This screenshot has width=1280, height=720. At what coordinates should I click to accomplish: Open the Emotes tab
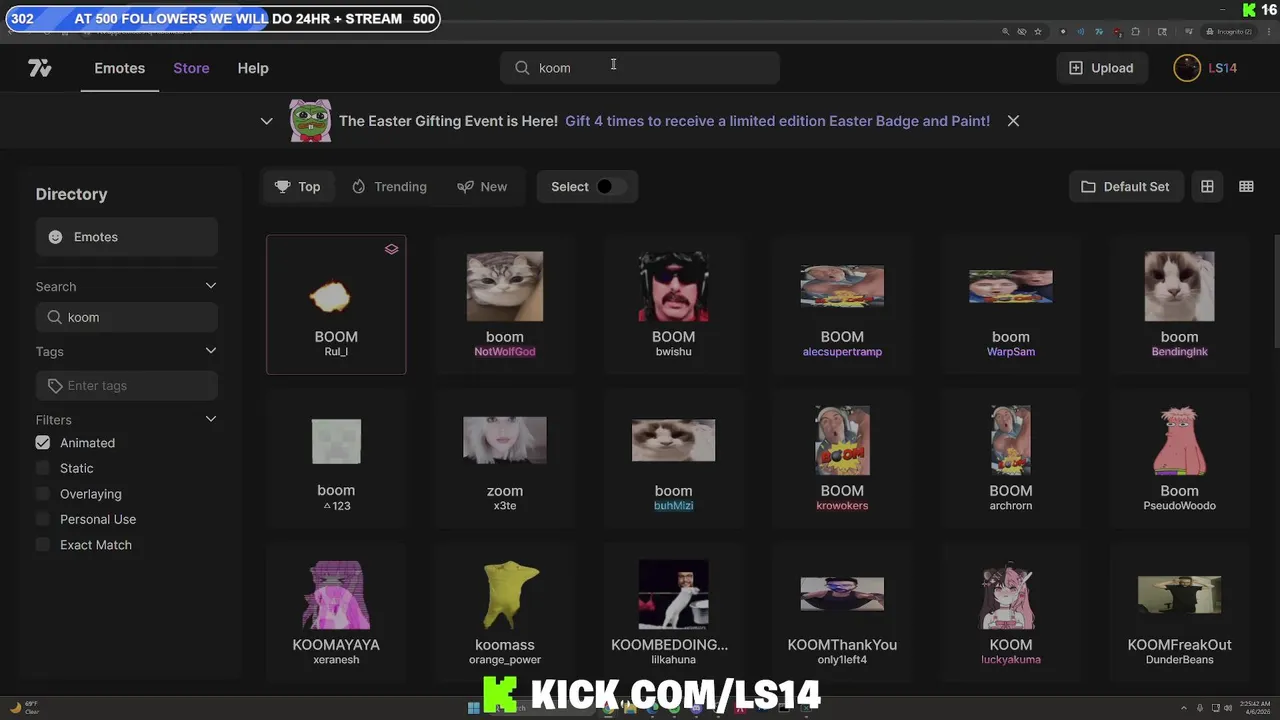click(x=120, y=68)
